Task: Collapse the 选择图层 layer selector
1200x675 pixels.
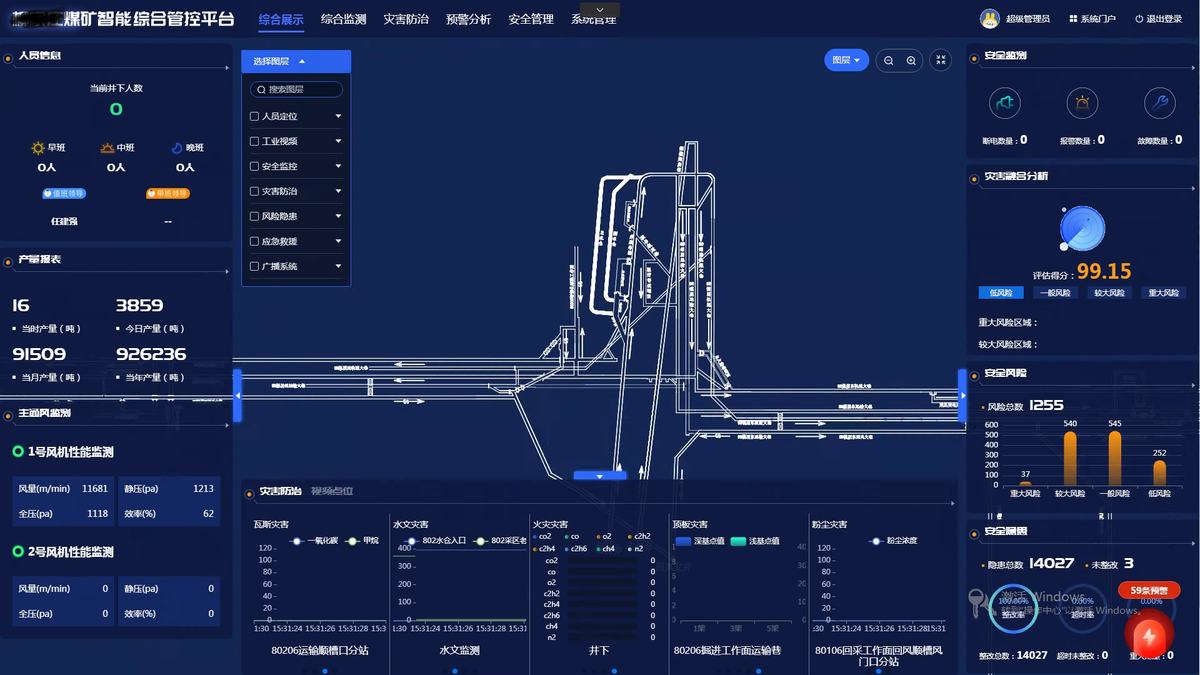Action: tap(296, 61)
